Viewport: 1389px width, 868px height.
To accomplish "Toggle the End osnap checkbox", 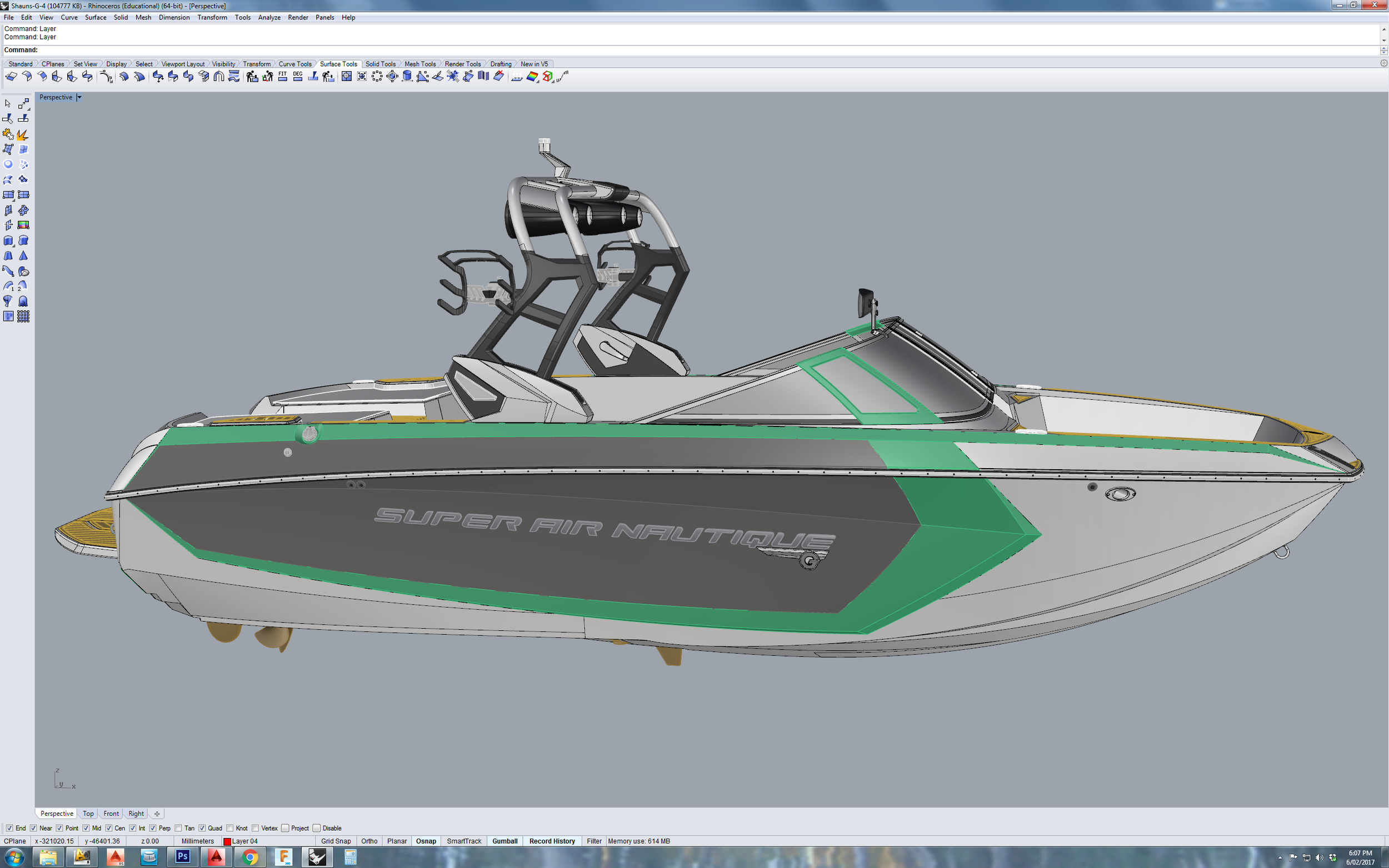I will coord(9,828).
